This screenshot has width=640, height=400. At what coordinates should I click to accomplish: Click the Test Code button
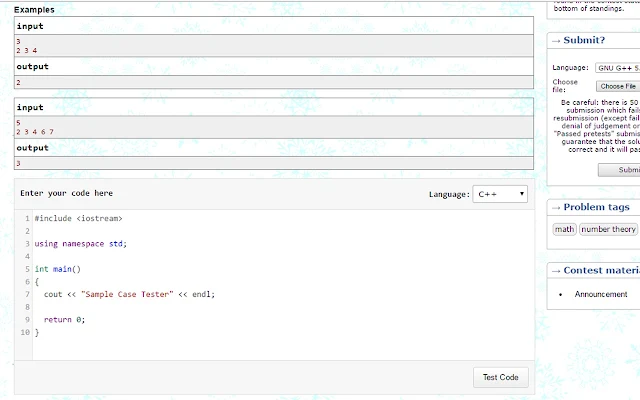501,377
